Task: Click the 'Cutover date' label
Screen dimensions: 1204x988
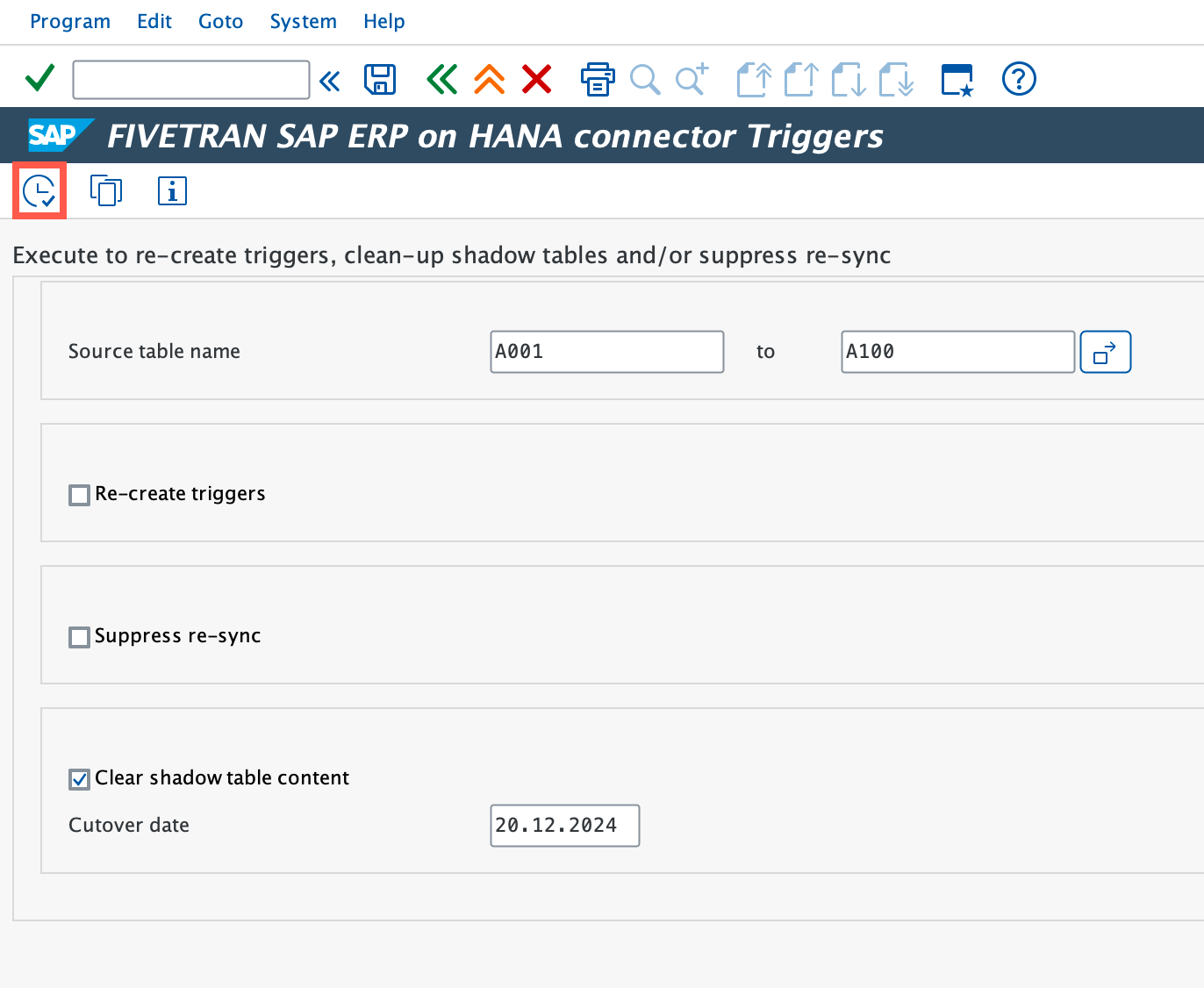Action: click(x=129, y=825)
